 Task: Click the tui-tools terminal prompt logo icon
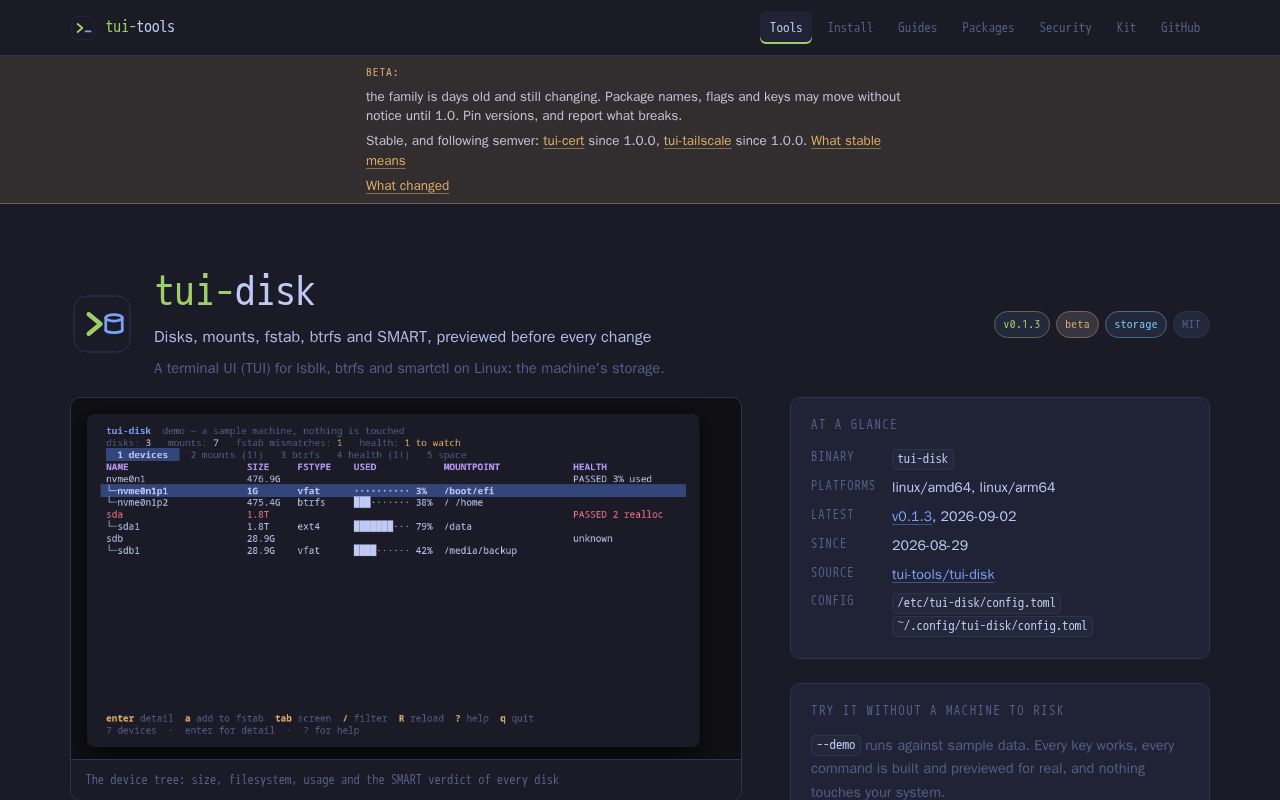pos(84,27)
